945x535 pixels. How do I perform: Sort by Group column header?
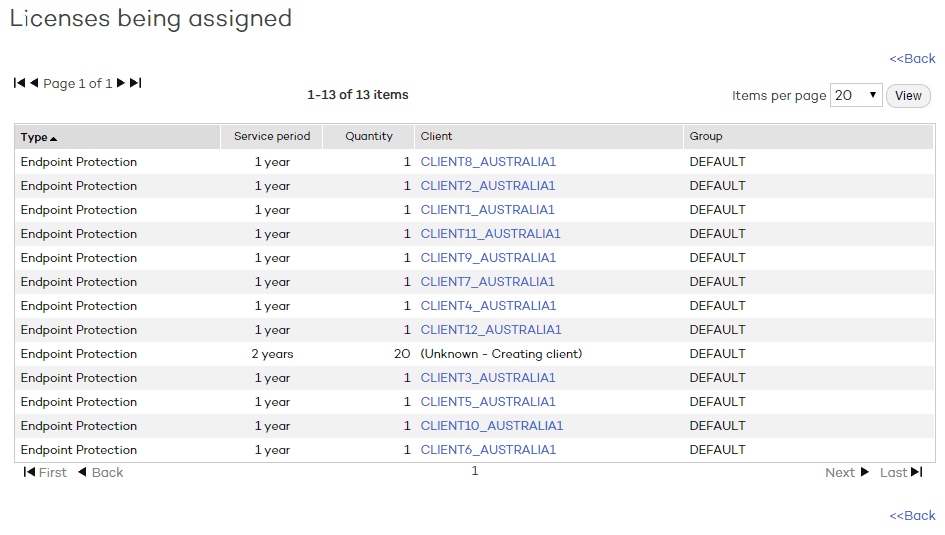[706, 136]
